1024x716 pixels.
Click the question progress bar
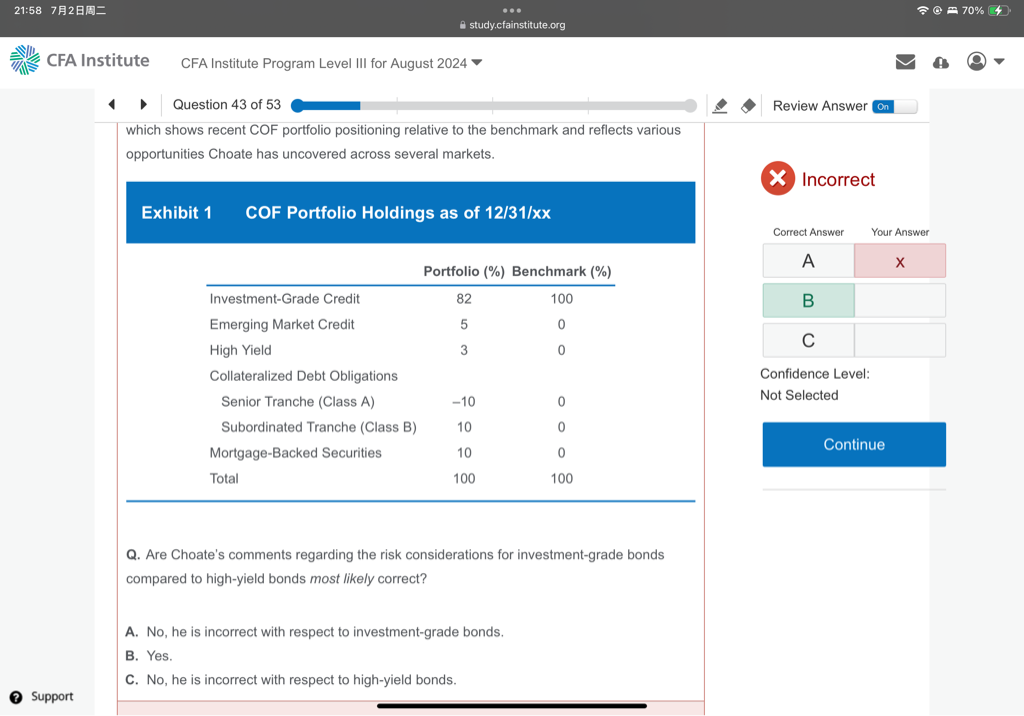tap(493, 105)
